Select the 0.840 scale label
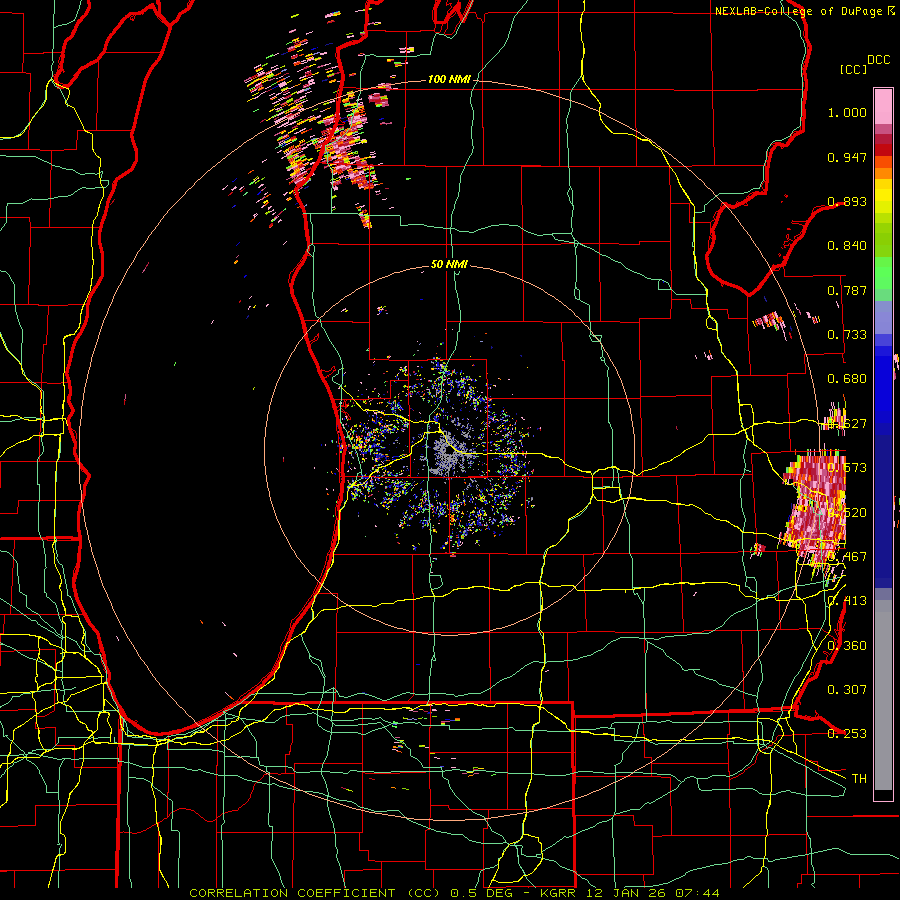 pyautogui.click(x=847, y=246)
